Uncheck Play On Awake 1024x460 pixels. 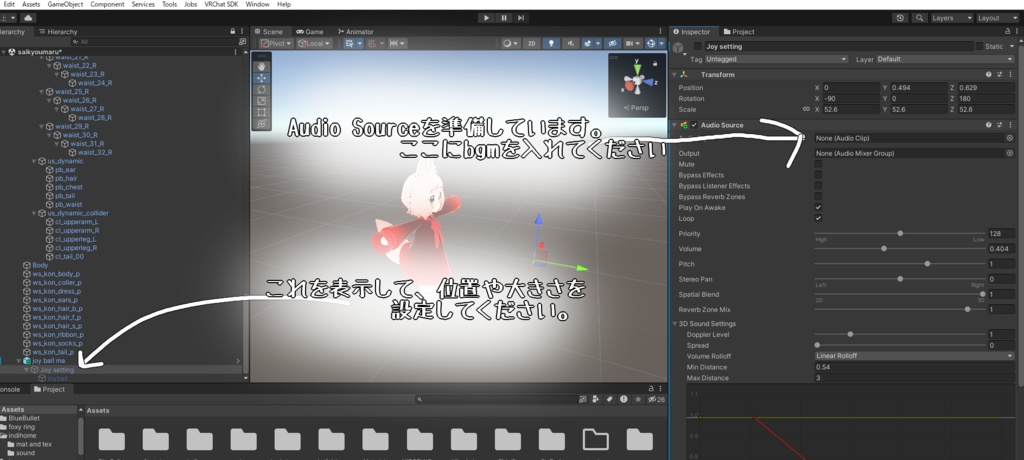coord(818,207)
